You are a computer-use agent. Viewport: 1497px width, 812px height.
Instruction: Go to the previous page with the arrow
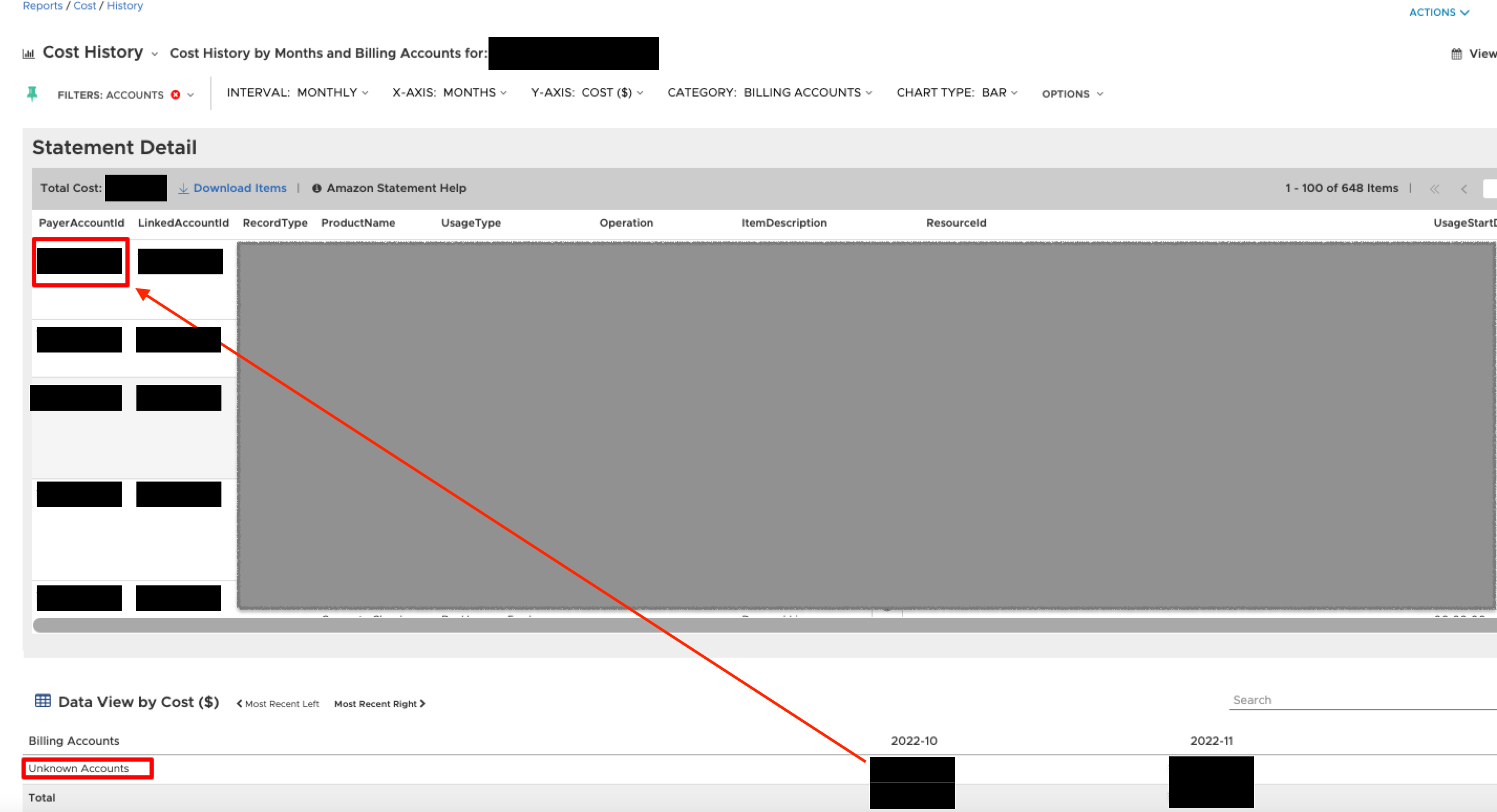[1464, 189]
